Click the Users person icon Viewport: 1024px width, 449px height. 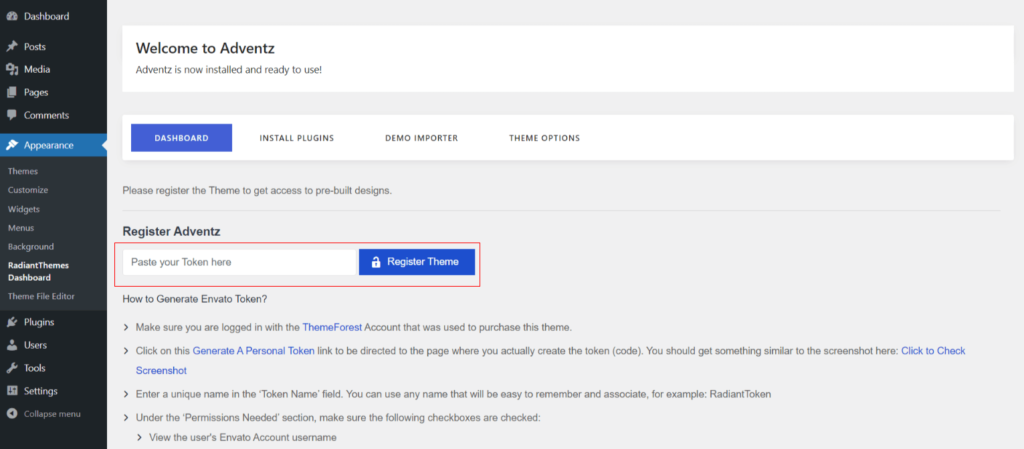12,346
